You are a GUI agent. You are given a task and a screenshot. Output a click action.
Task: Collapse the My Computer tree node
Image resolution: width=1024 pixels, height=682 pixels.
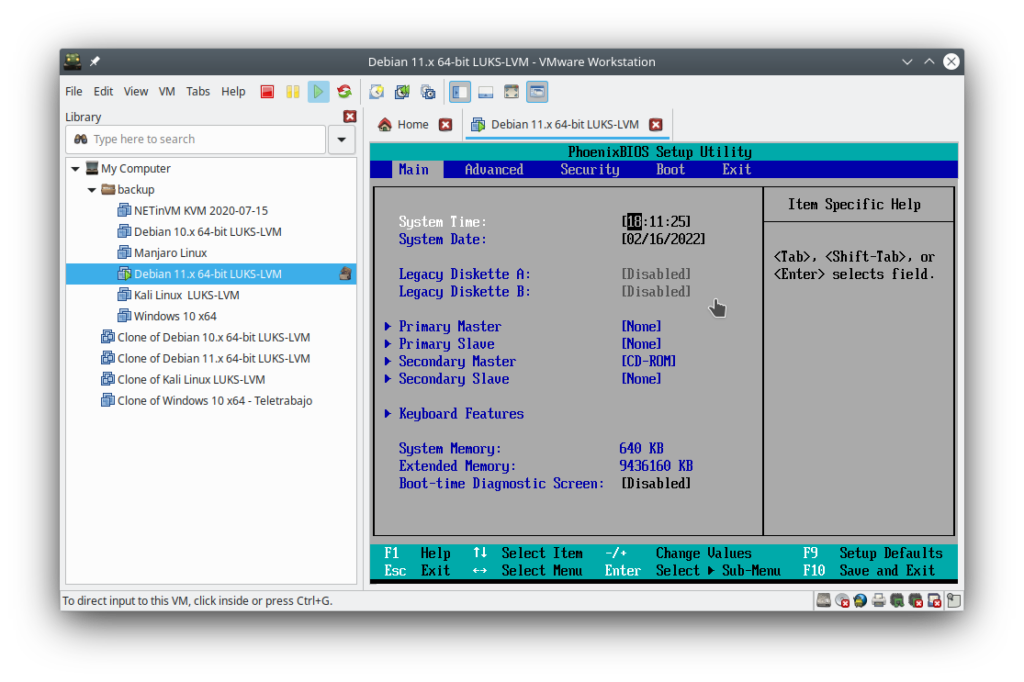(x=75, y=168)
